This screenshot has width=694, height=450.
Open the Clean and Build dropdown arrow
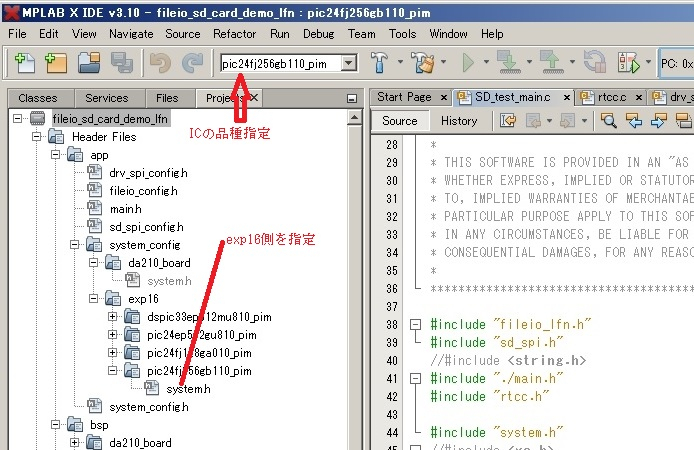coord(443,62)
